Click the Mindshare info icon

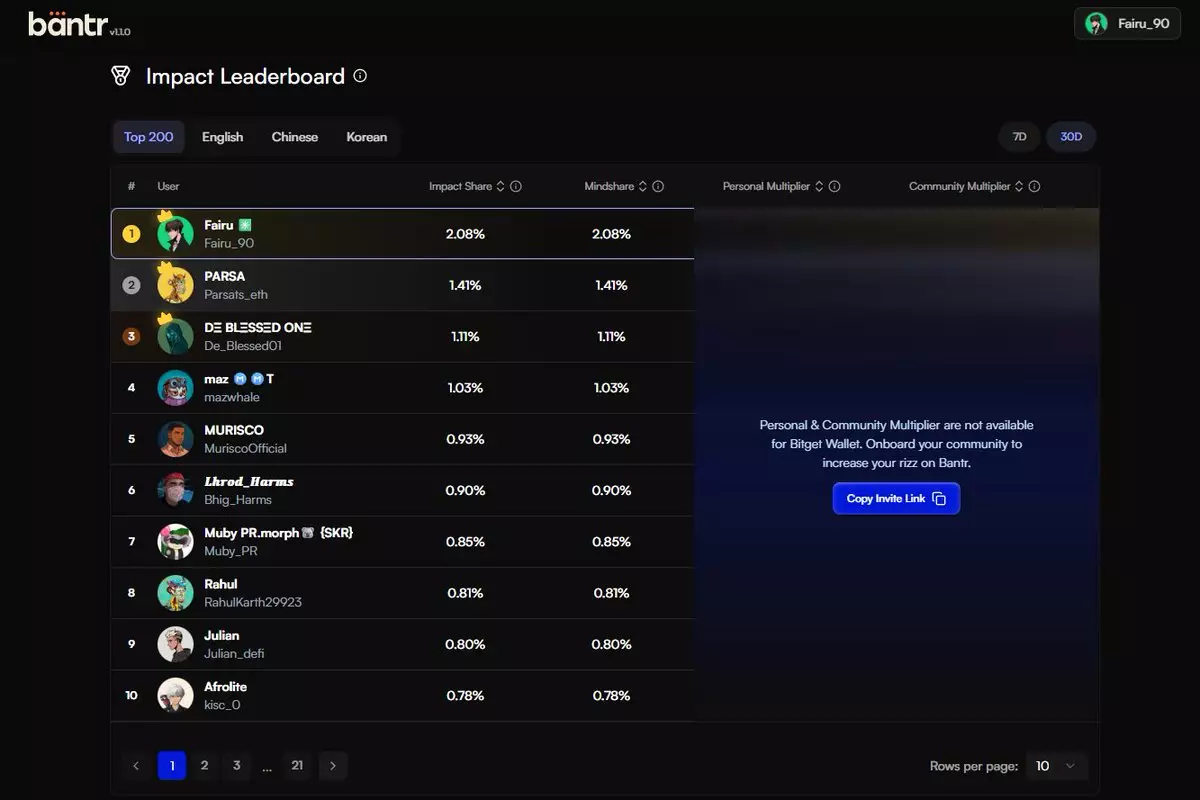[x=658, y=187]
